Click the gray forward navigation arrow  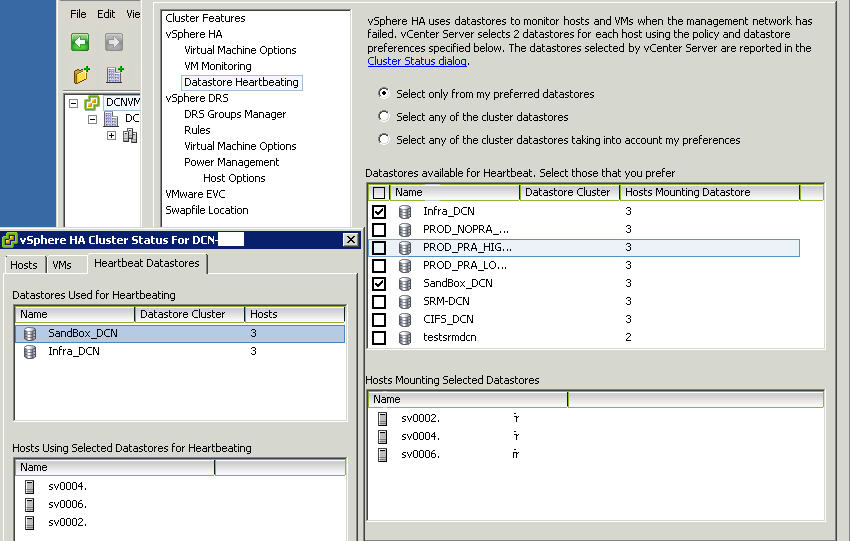114,42
